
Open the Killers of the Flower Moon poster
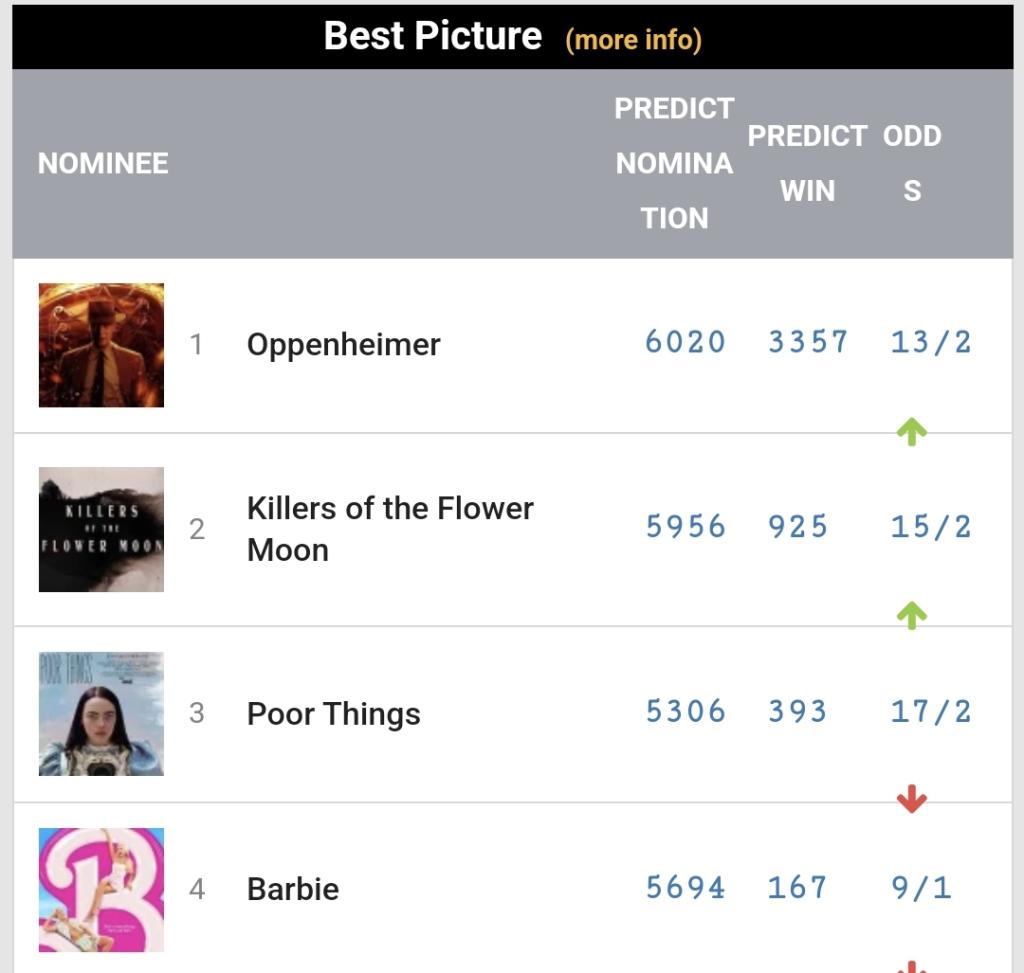tap(101, 530)
